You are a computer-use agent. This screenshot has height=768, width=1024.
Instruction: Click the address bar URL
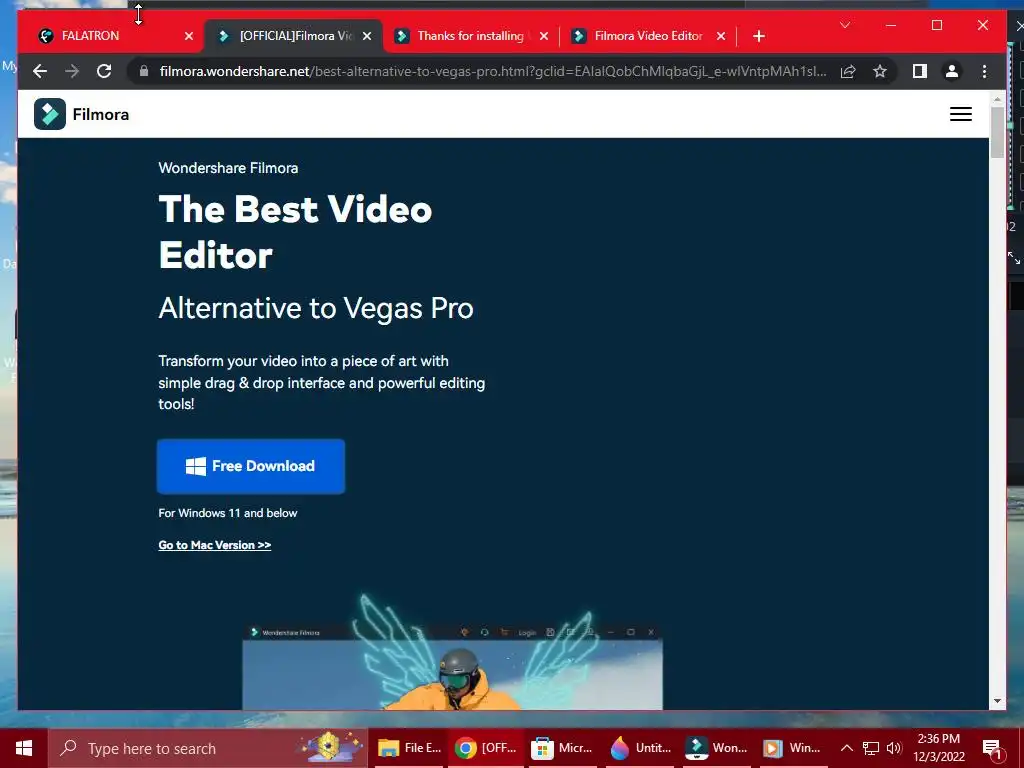click(493, 71)
